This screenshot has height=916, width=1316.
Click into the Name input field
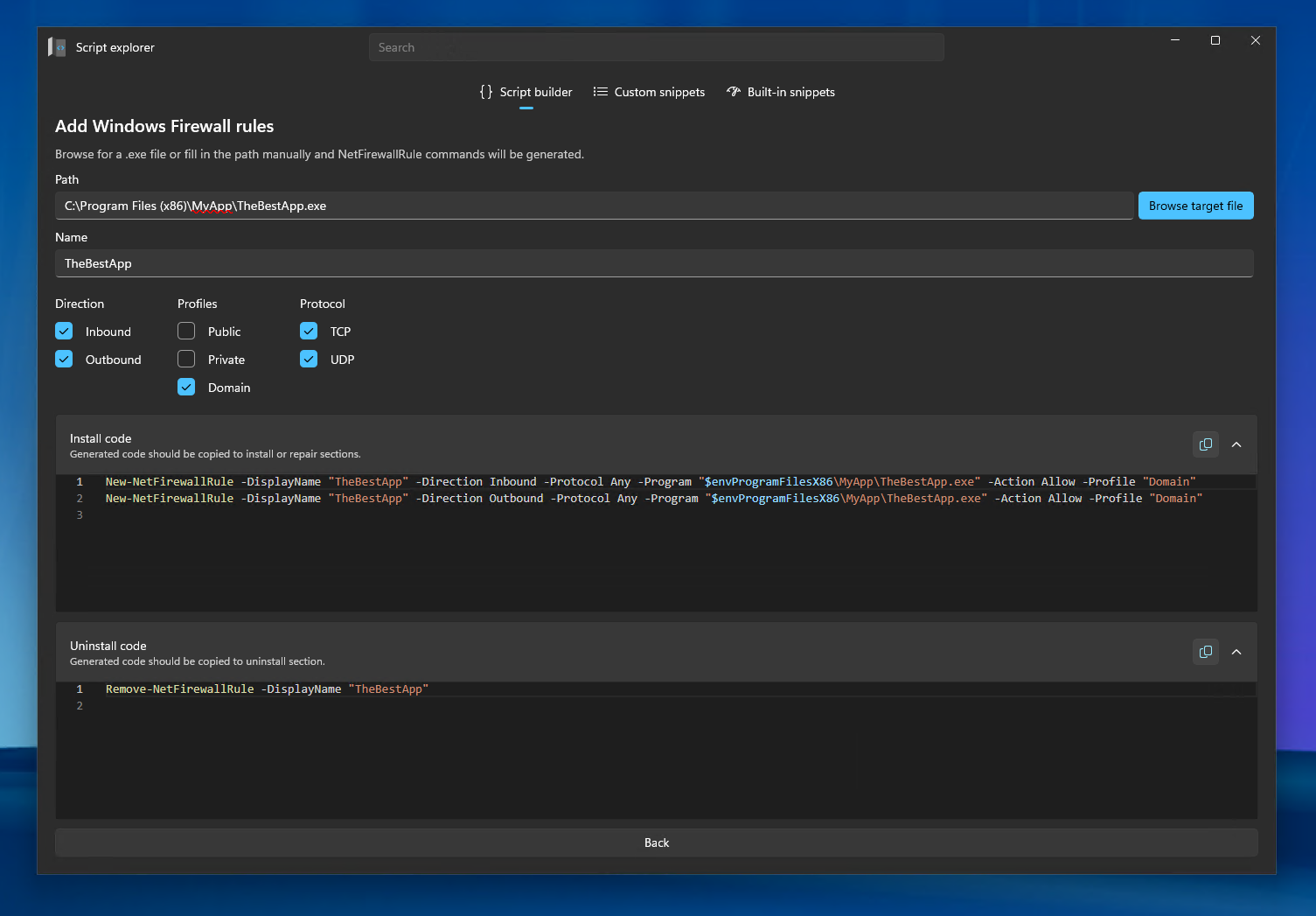pos(654,263)
